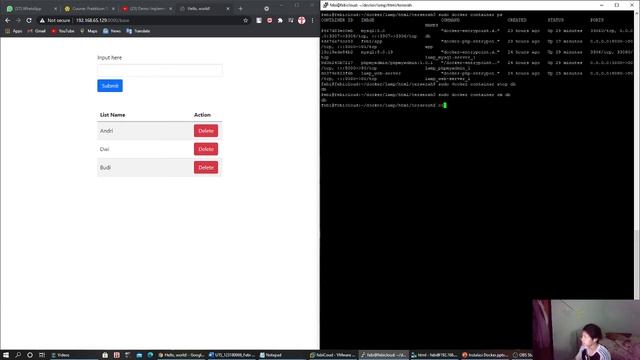The width and height of the screenshot is (640, 360).
Task: Switch to the Course Praktikum tab
Action: 90,9
